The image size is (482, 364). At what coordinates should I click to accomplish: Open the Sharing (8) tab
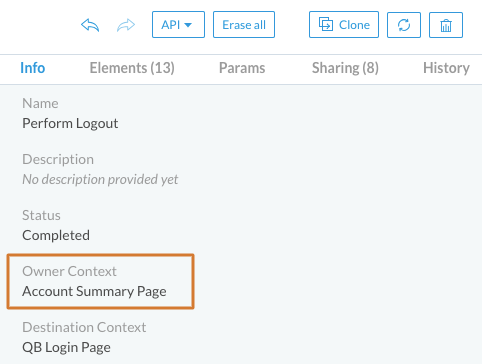[345, 68]
